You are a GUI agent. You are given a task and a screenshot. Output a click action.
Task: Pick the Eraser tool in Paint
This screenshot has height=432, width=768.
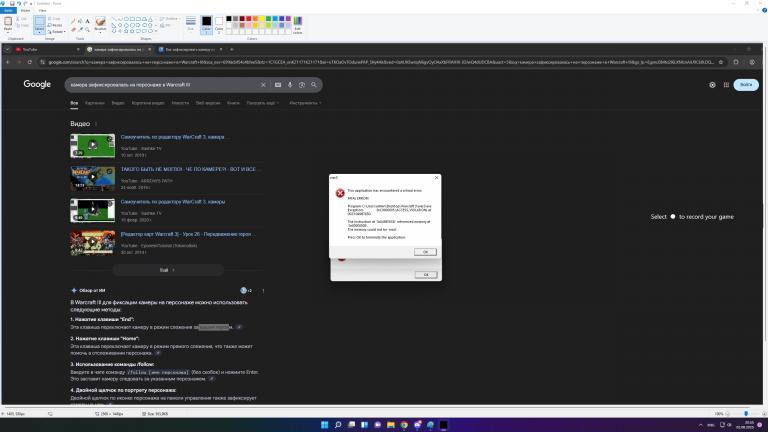tap(73, 29)
